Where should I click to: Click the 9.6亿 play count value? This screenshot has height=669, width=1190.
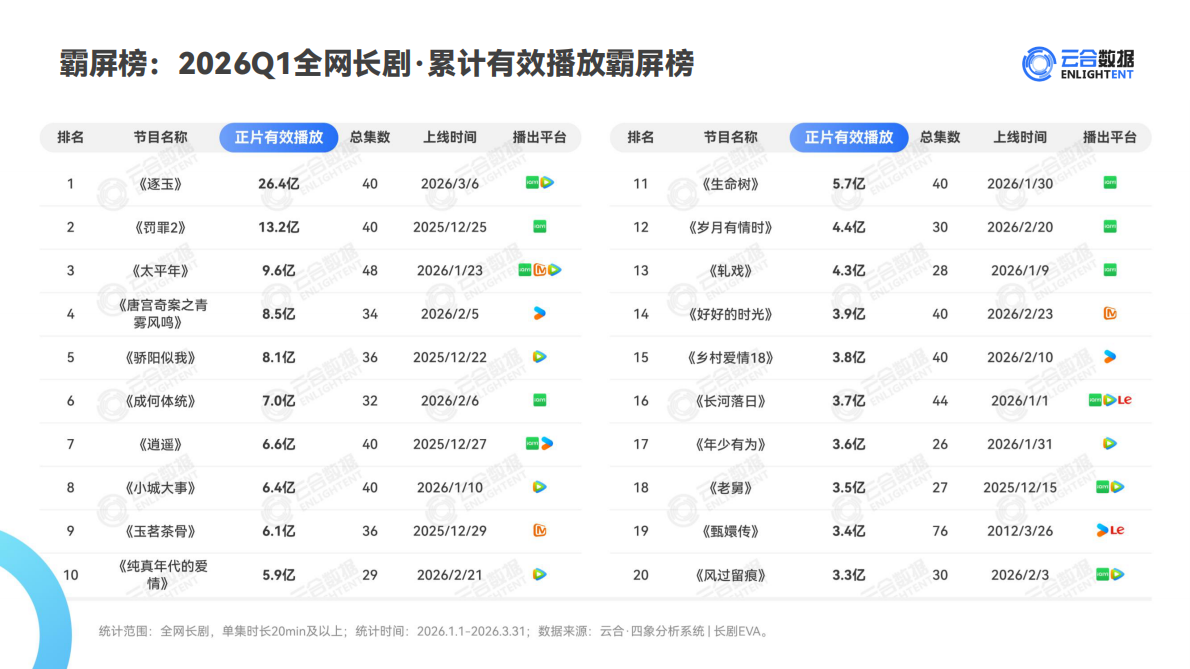coord(279,271)
